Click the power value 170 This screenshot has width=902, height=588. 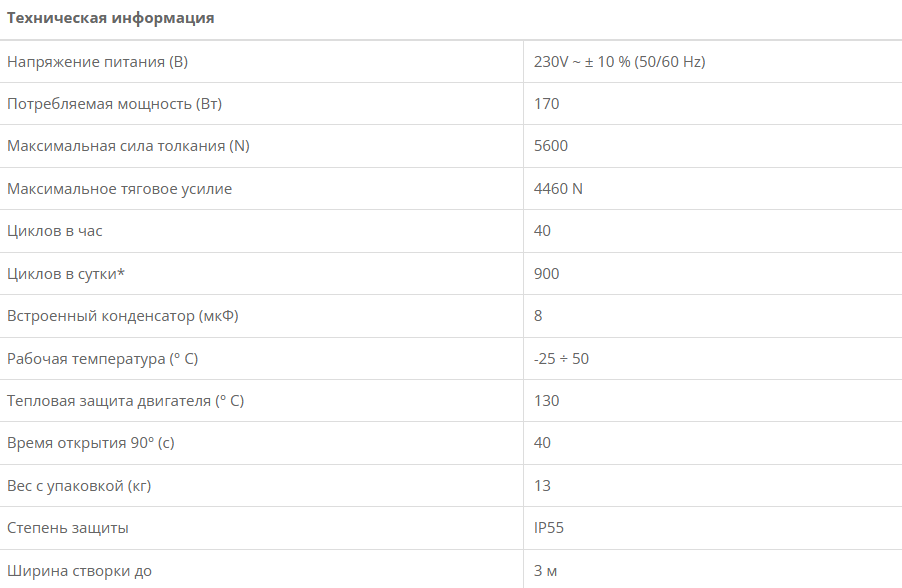546,104
